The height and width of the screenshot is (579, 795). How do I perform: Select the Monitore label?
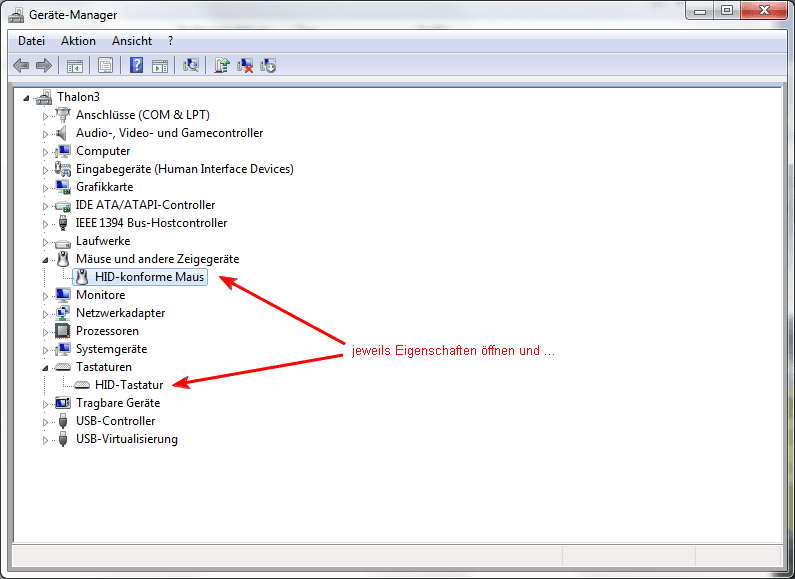point(100,295)
